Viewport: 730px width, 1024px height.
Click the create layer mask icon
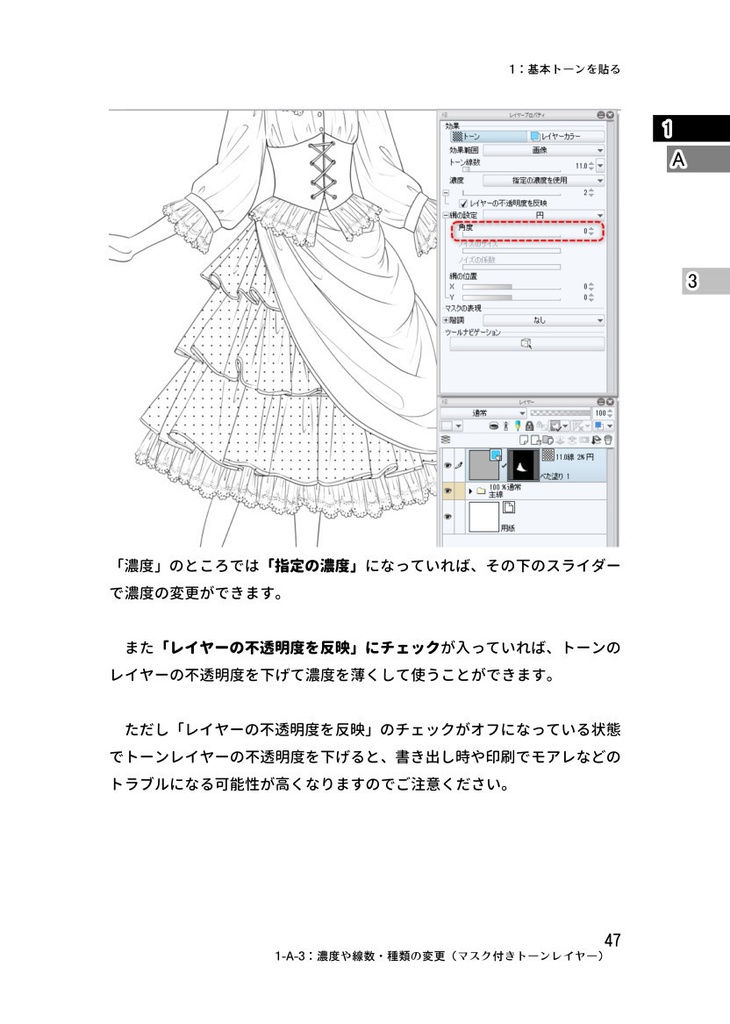pos(584,440)
